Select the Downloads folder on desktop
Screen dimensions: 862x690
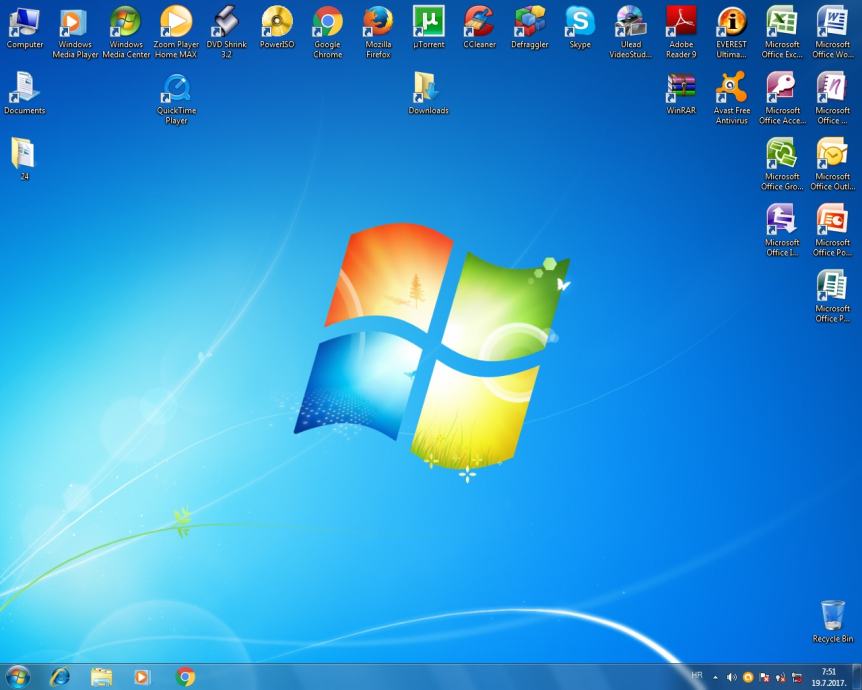[428, 90]
